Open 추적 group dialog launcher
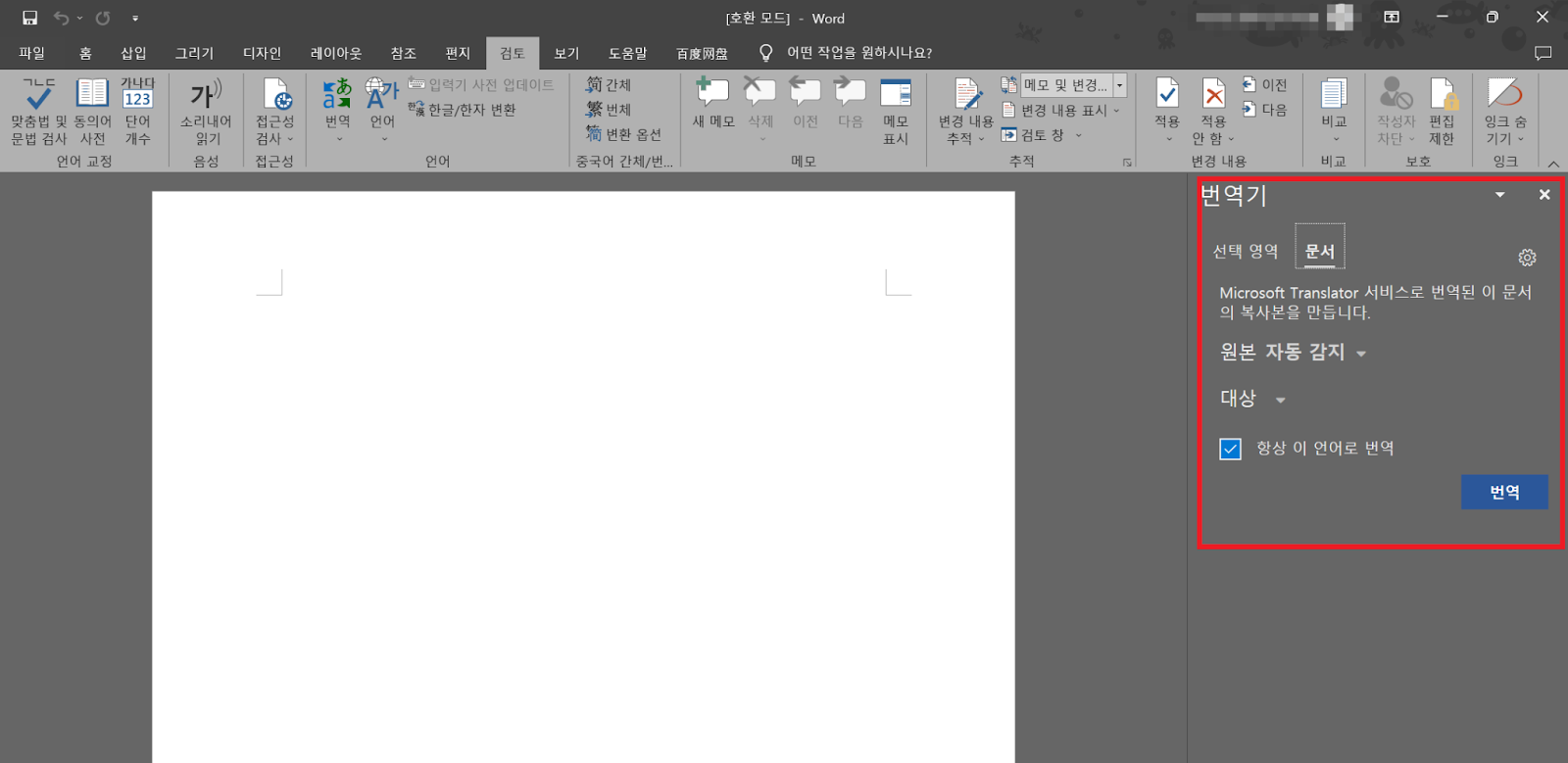The height and width of the screenshot is (763, 1568). point(1127,163)
